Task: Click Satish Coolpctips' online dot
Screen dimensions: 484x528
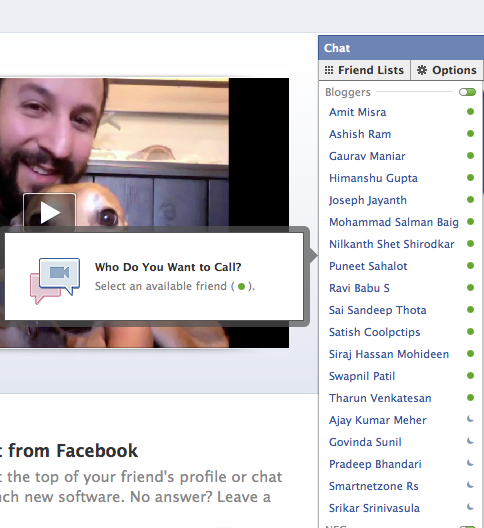Action: click(471, 332)
